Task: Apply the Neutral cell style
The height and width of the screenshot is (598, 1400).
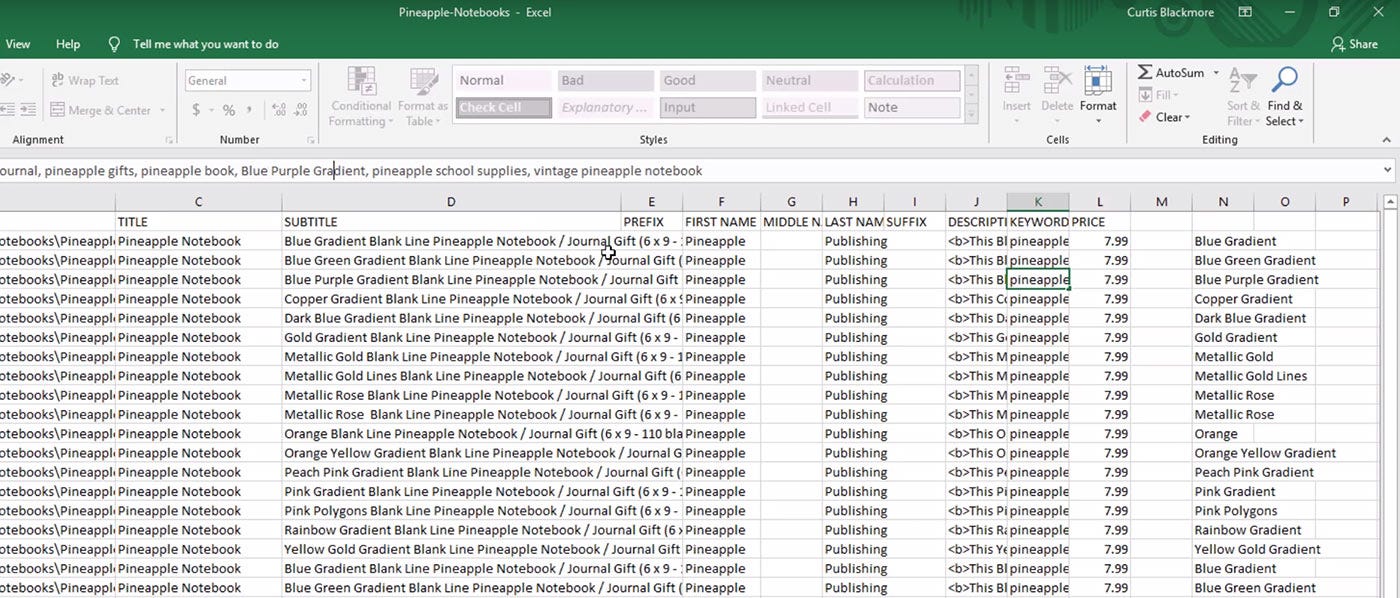Action: click(809, 81)
